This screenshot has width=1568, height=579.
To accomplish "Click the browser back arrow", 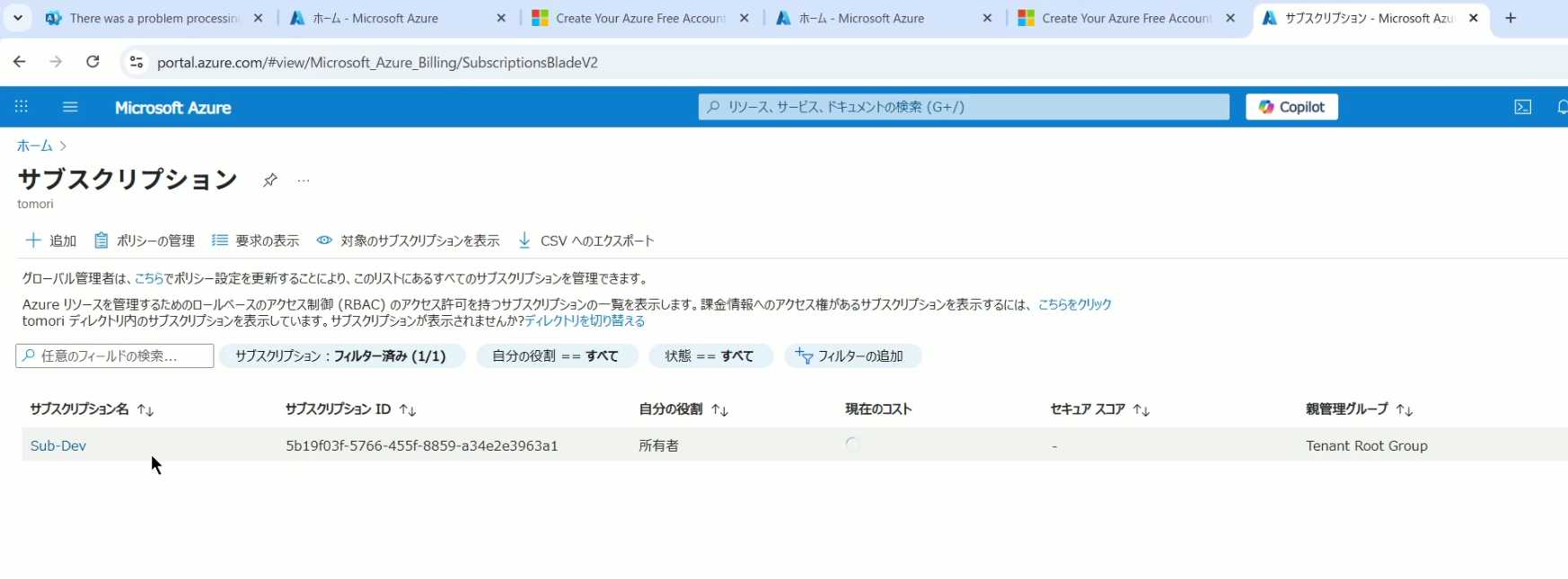I will 20,62.
